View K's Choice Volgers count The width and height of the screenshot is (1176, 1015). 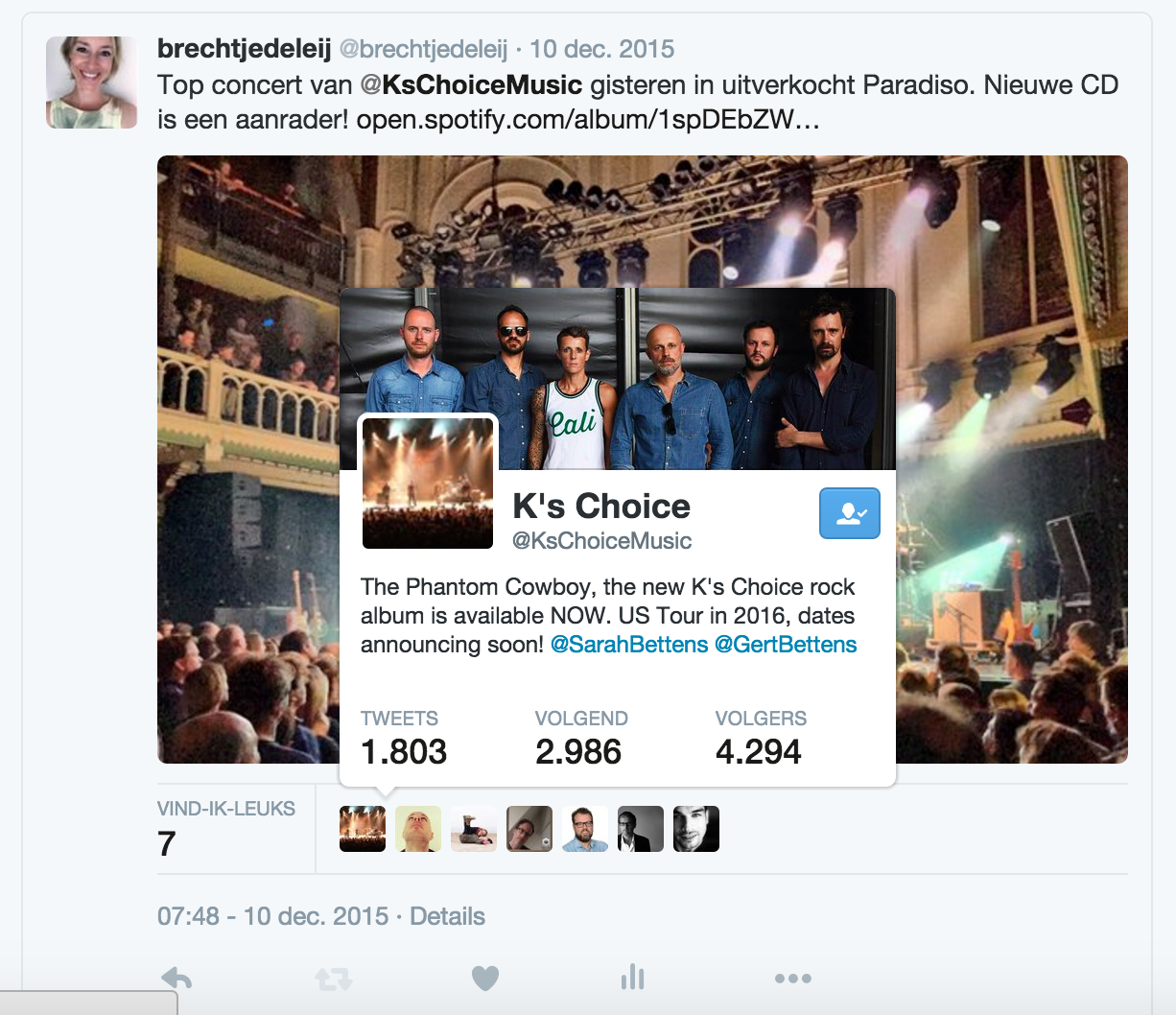click(x=761, y=739)
